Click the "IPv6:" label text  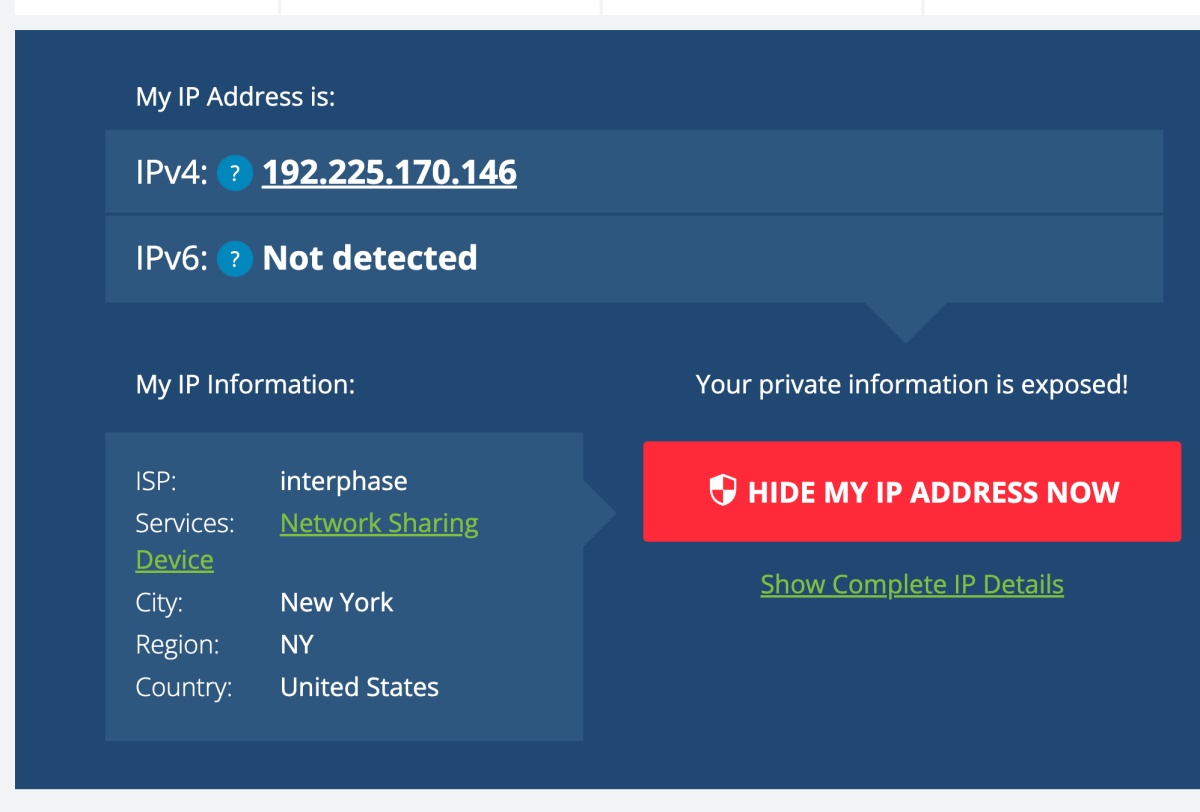point(171,259)
